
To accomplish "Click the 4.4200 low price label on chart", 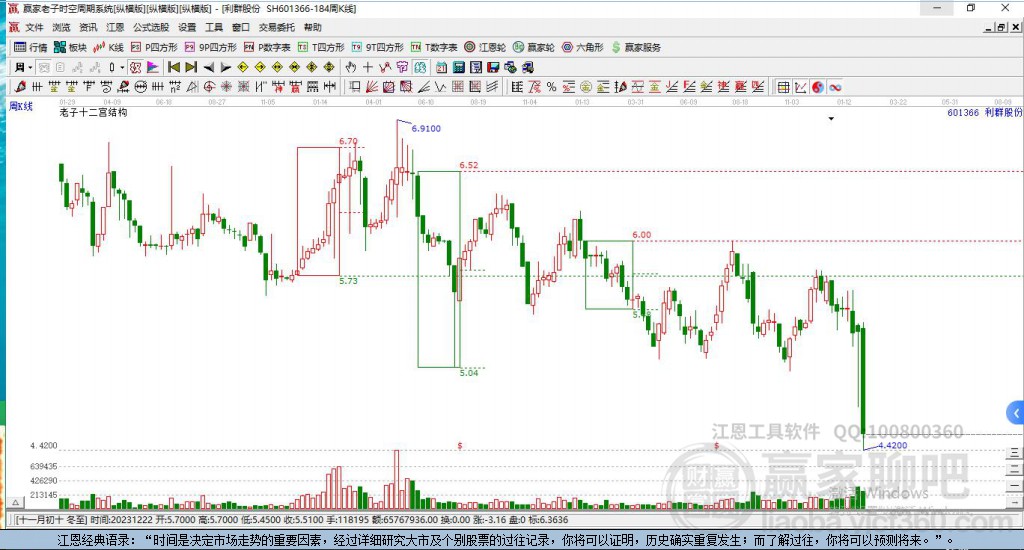I will [x=892, y=445].
